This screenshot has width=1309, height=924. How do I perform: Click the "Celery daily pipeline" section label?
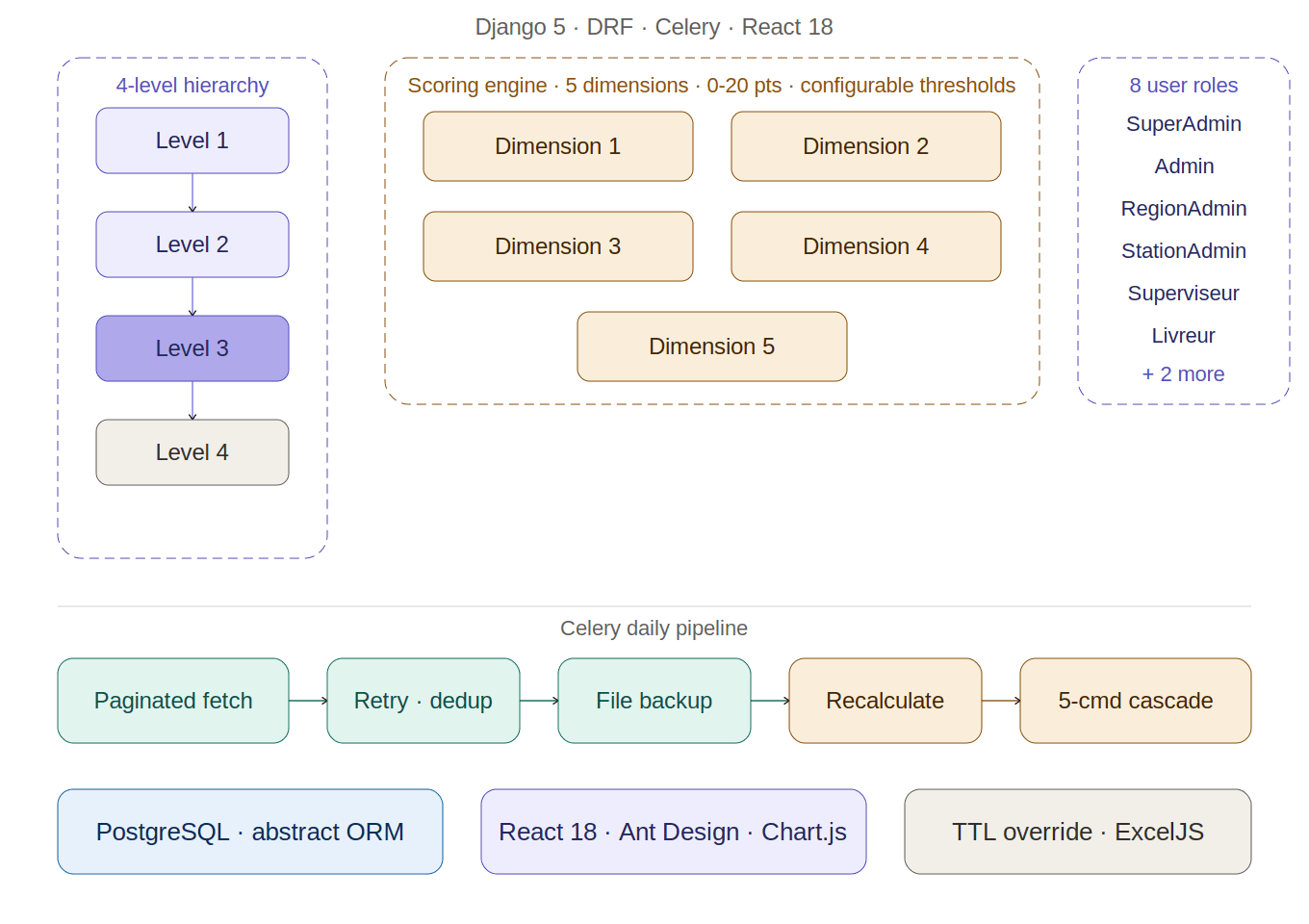[x=654, y=629]
